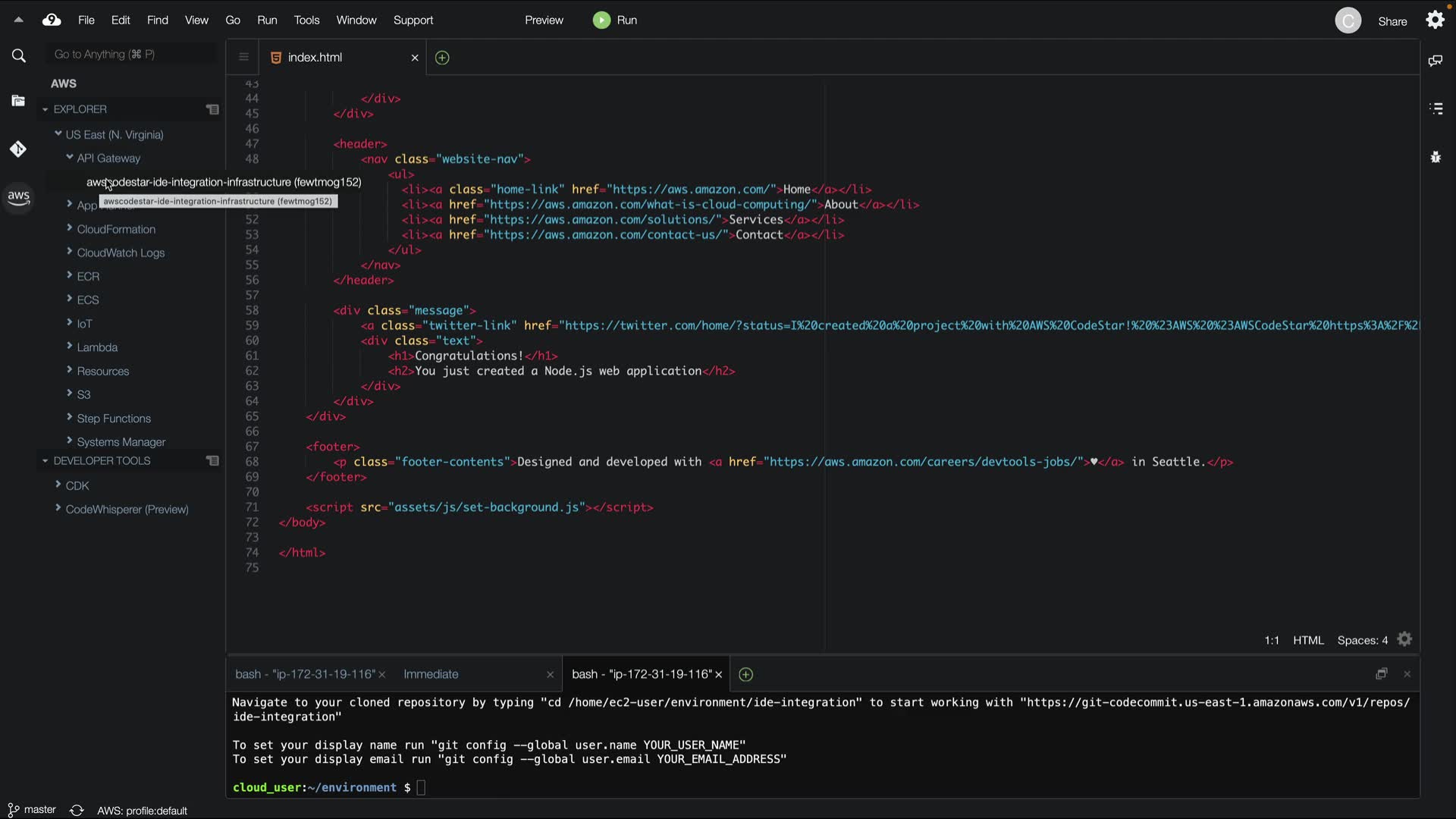1456x819 pixels.
Task: Open the Outline panel icon
Action: (x=1436, y=108)
